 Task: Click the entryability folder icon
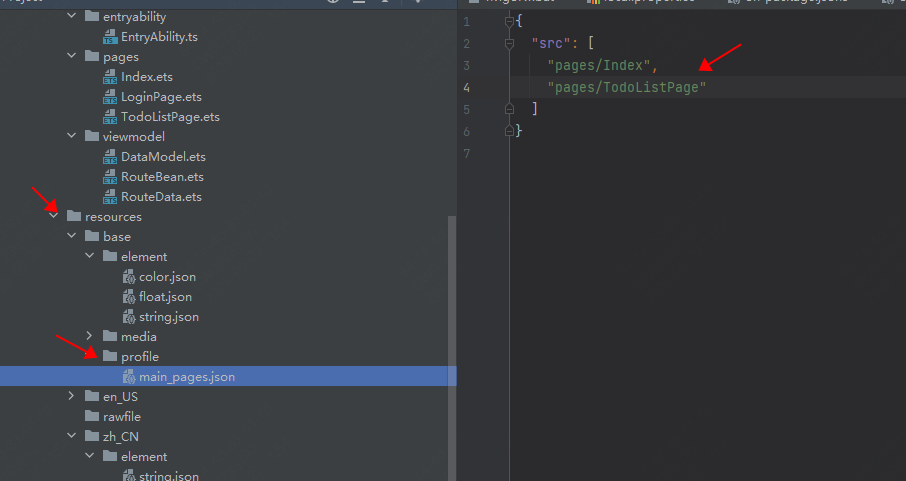pyautogui.click(x=92, y=16)
